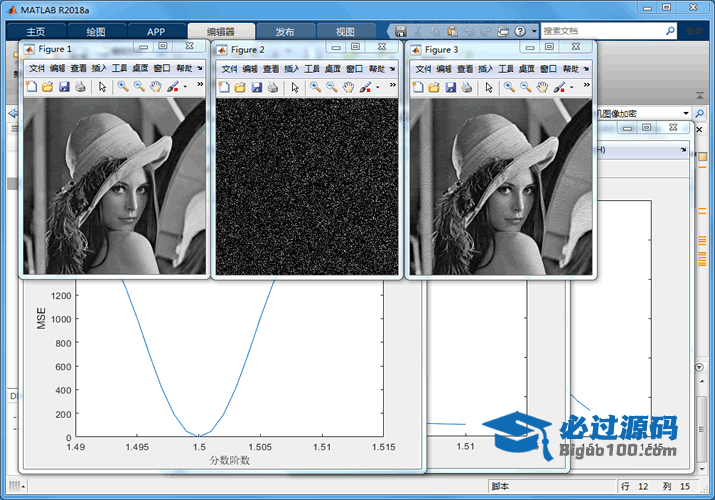Viewport: 715px width, 500px height.
Task: Activate Zoom Out tool in Figure 3
Action: [x=526, y=87]
